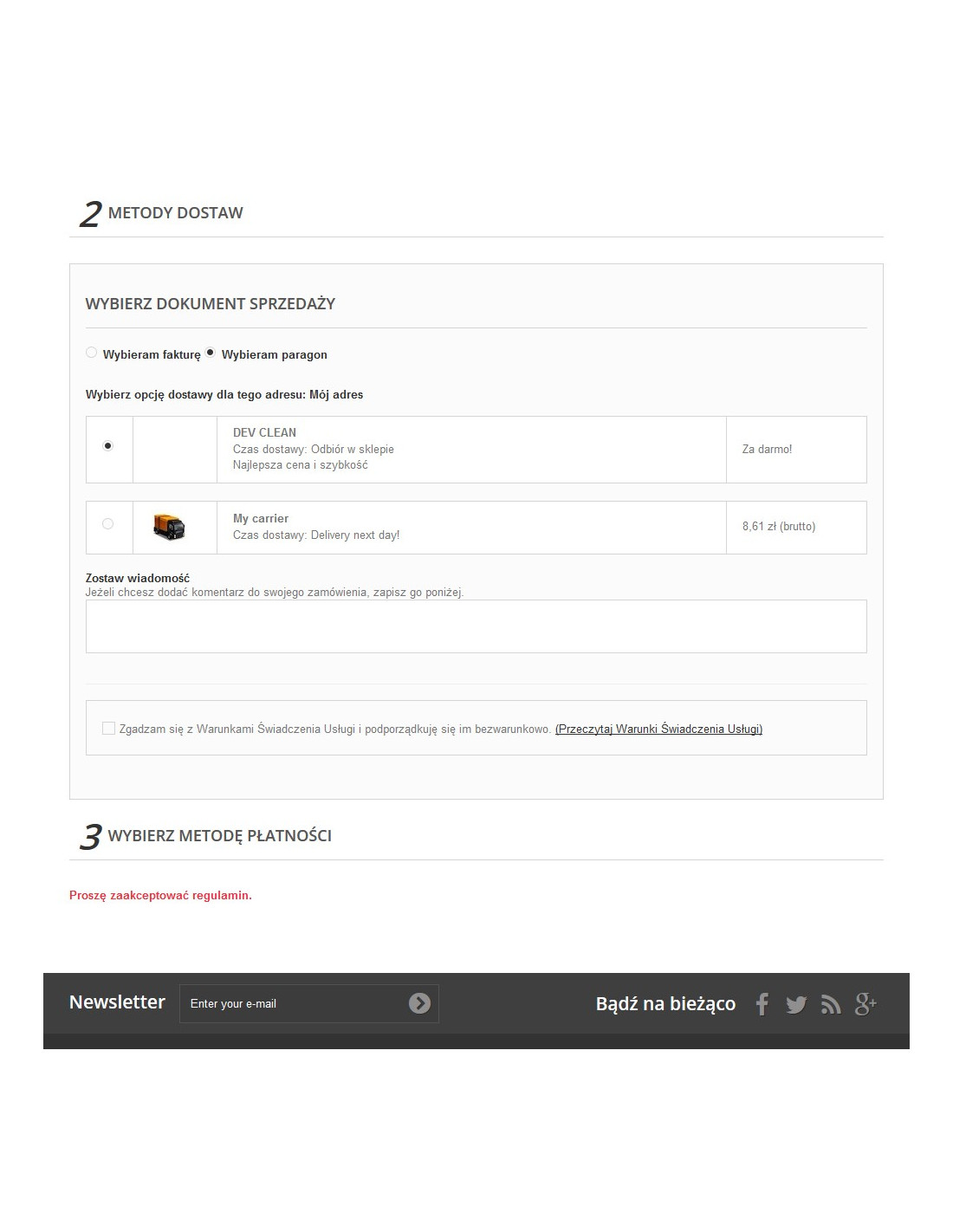953x1232 pixels.
Task: Open the Twitter social icon
Action: pyautogui.click(x=796, y=1004)
